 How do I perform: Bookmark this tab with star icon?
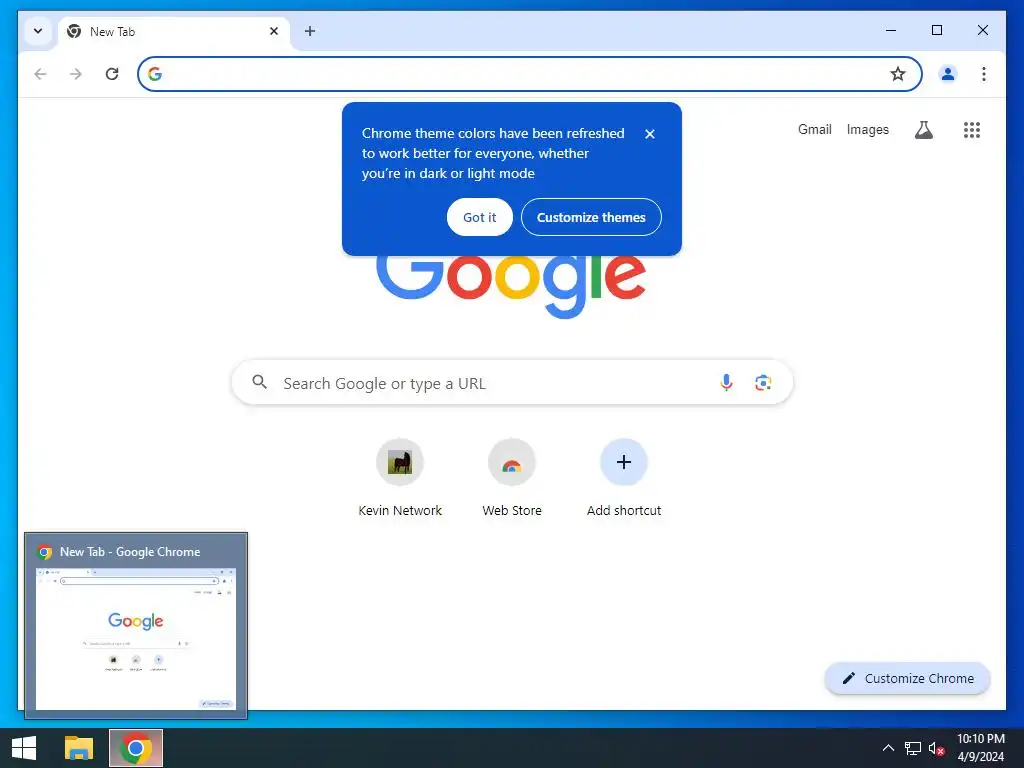coord(898,74)
